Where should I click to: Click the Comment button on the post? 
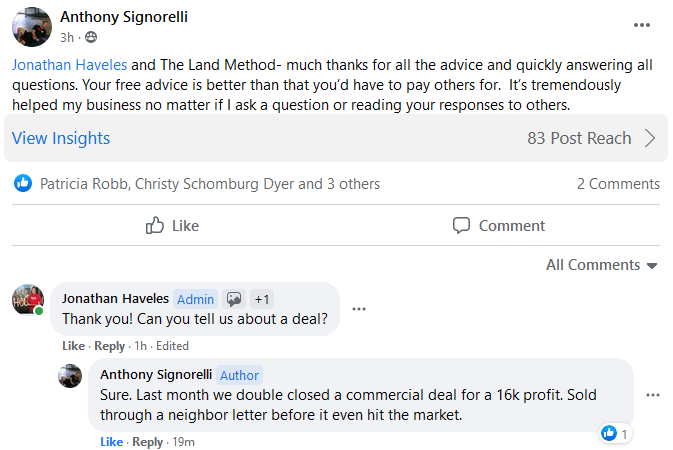(498, 225)
